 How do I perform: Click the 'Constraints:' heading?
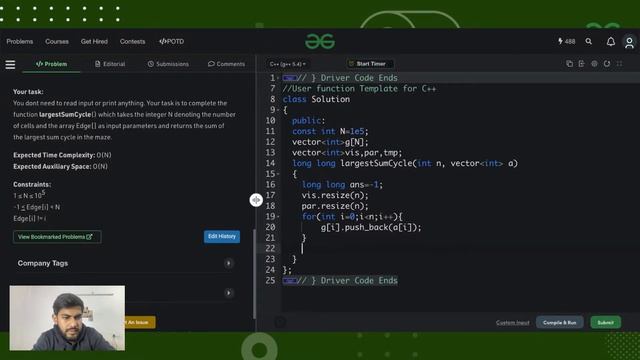32,184
